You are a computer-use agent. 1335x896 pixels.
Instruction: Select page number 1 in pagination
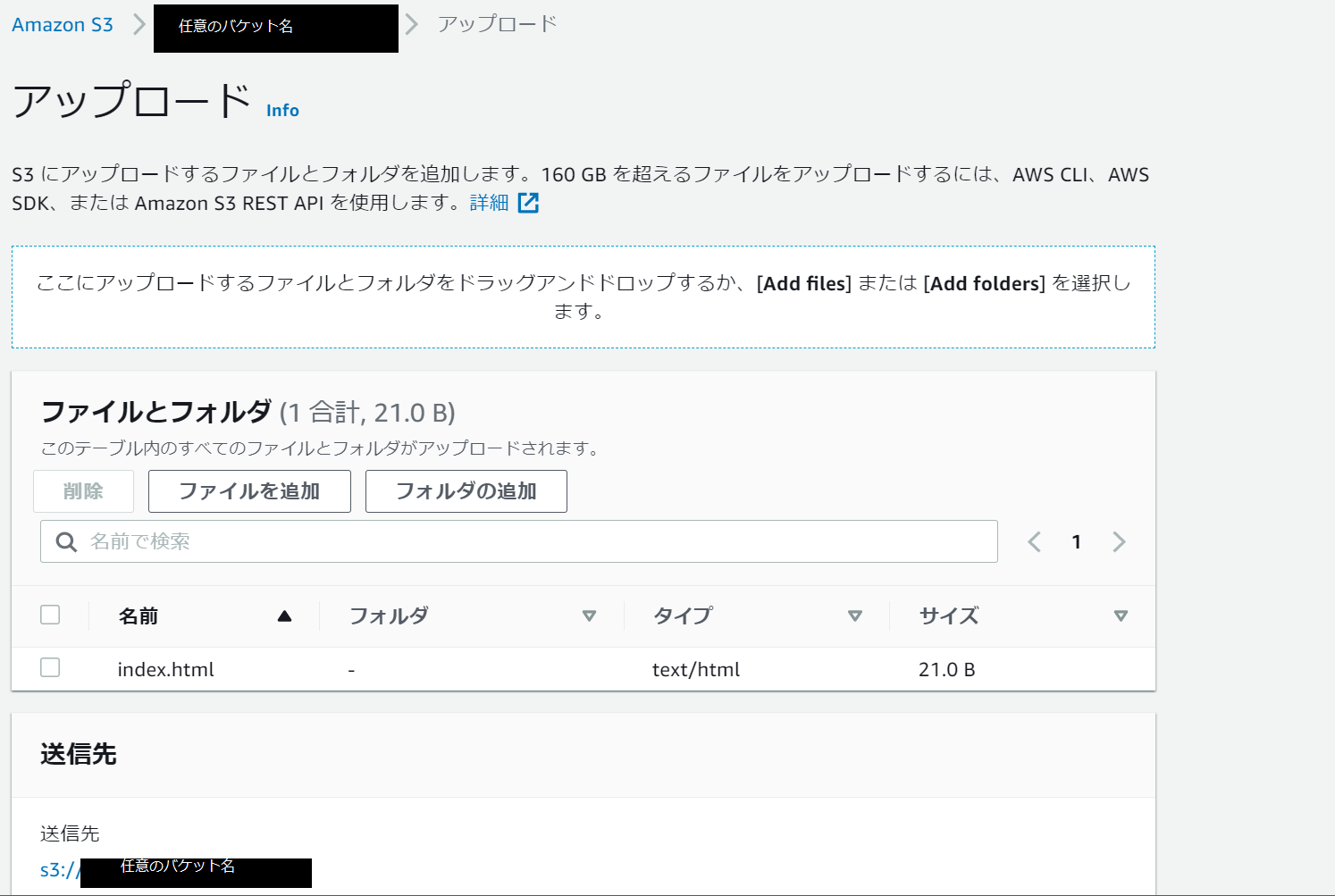tap(1077, 541)
